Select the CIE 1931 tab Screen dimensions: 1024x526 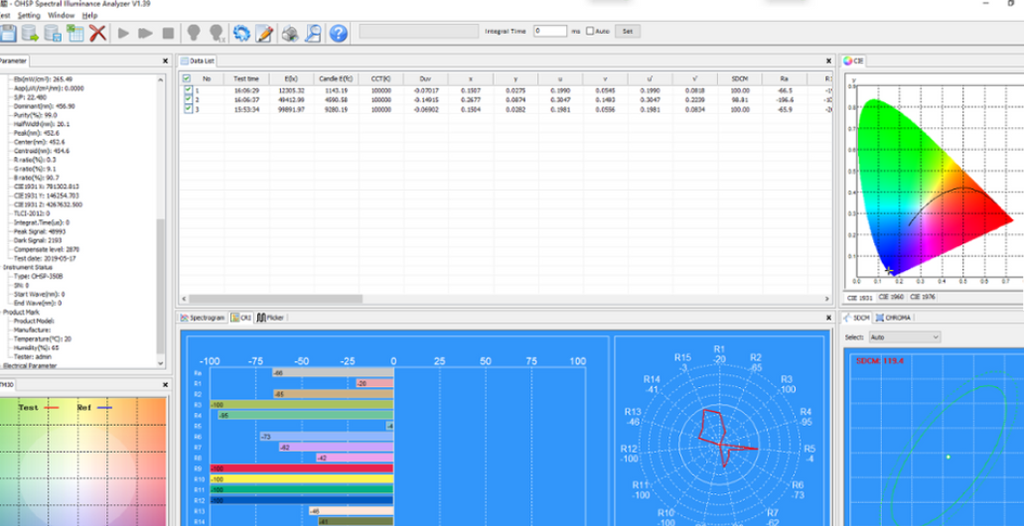859,298
